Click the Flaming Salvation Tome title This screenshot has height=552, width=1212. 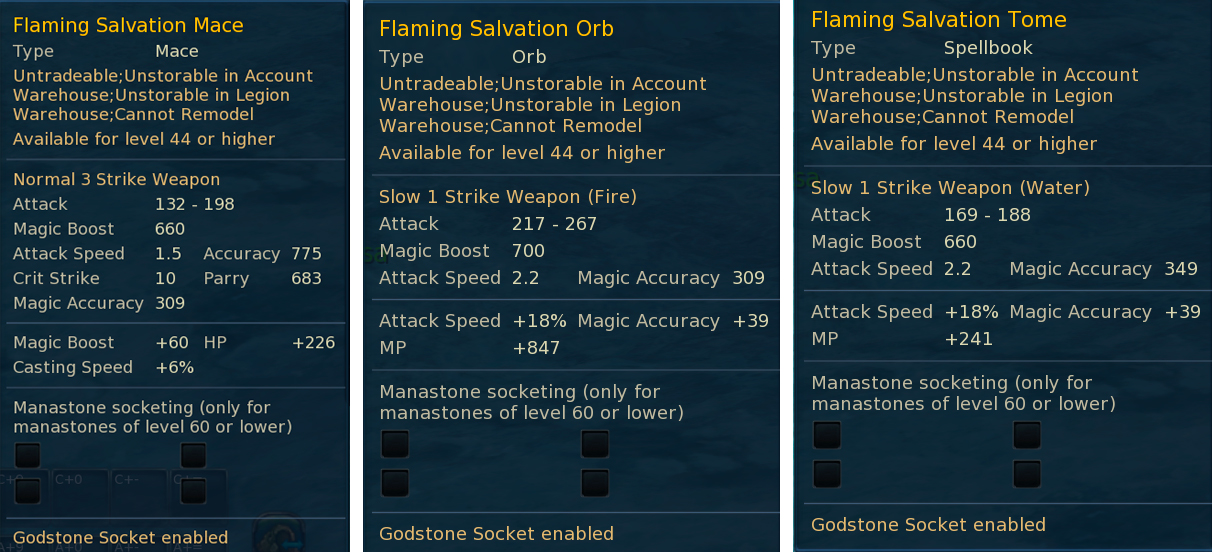pos(938,20)
